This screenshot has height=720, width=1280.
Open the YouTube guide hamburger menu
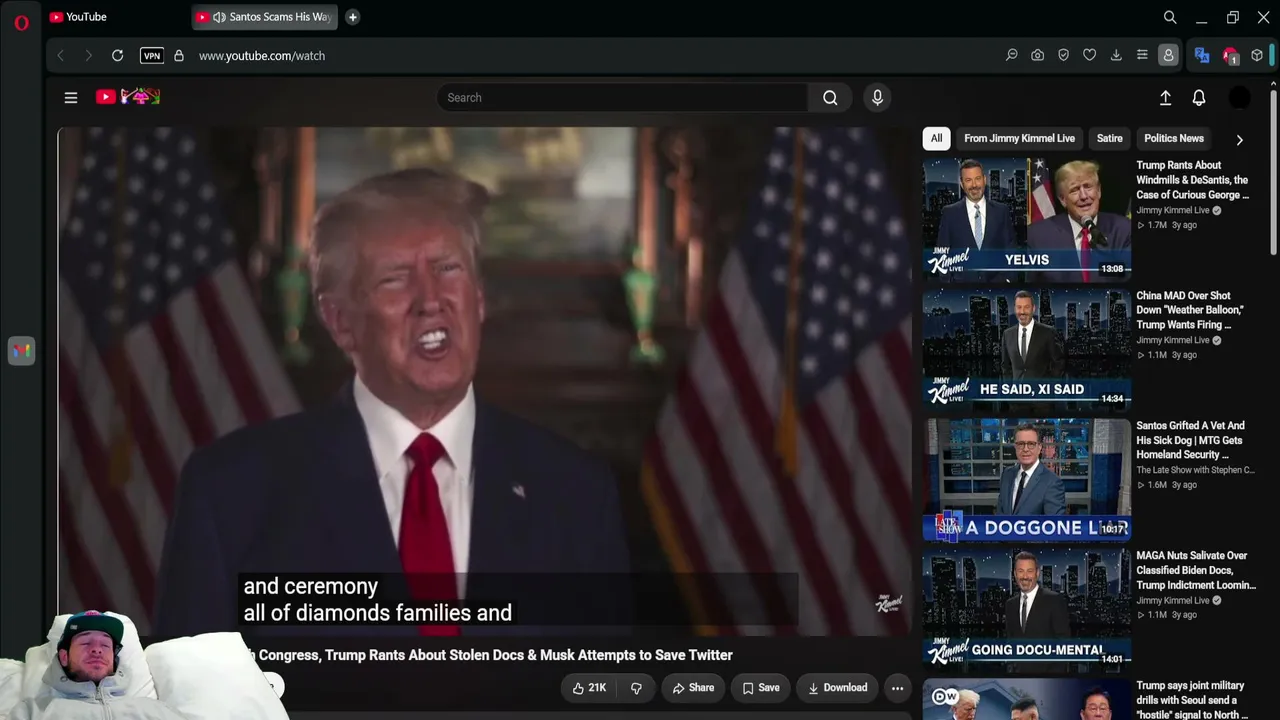click(71, 98)
